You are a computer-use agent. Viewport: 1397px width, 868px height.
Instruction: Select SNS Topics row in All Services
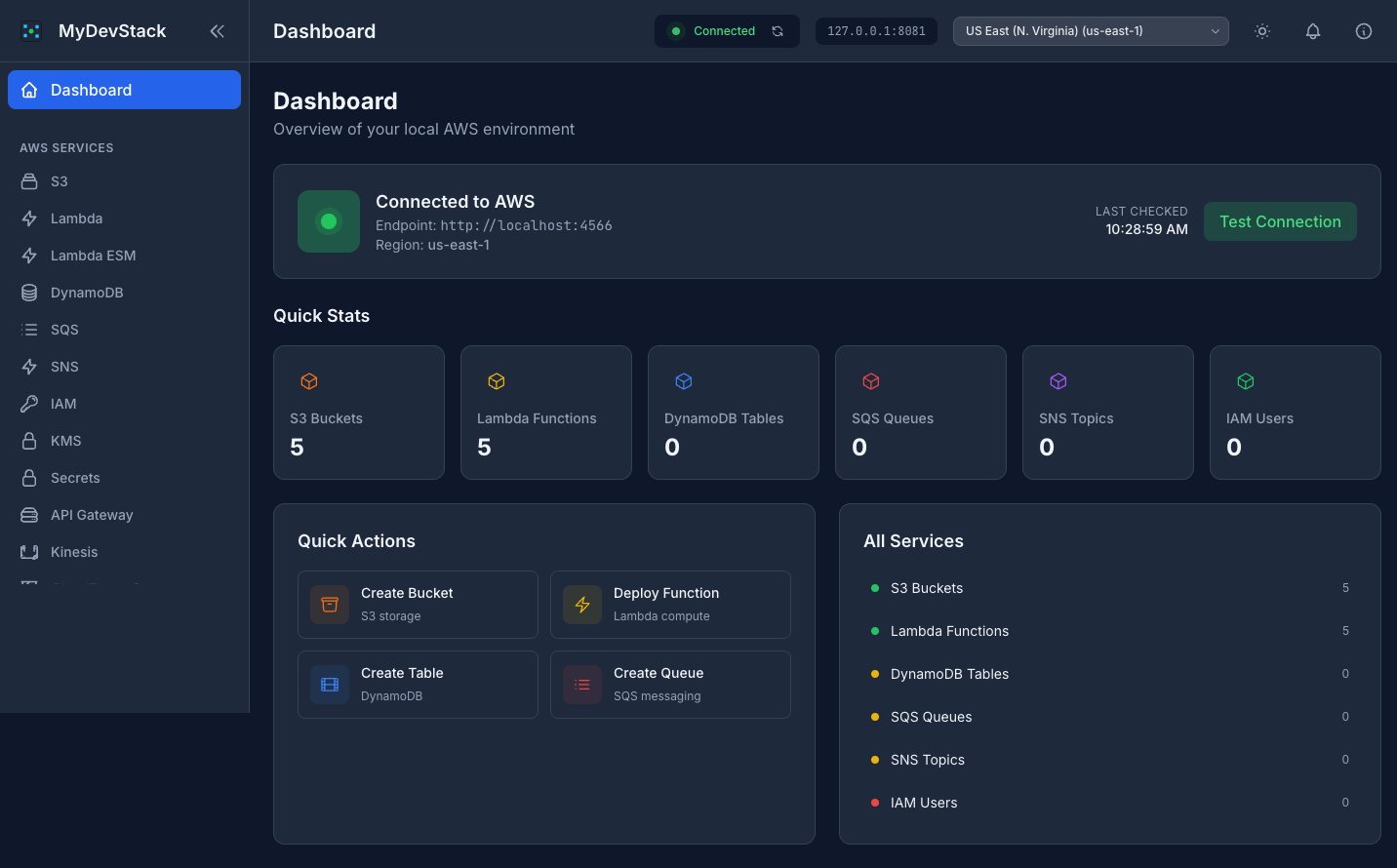click(1110, 760)
